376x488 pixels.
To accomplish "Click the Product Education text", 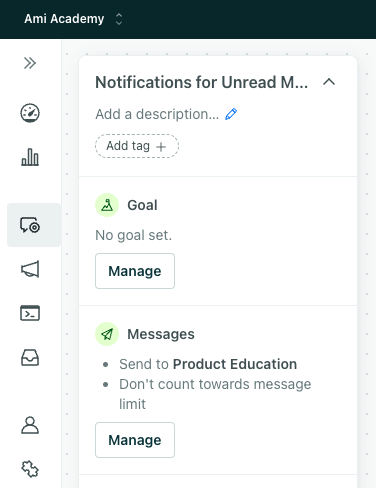I will coord(235,364).
